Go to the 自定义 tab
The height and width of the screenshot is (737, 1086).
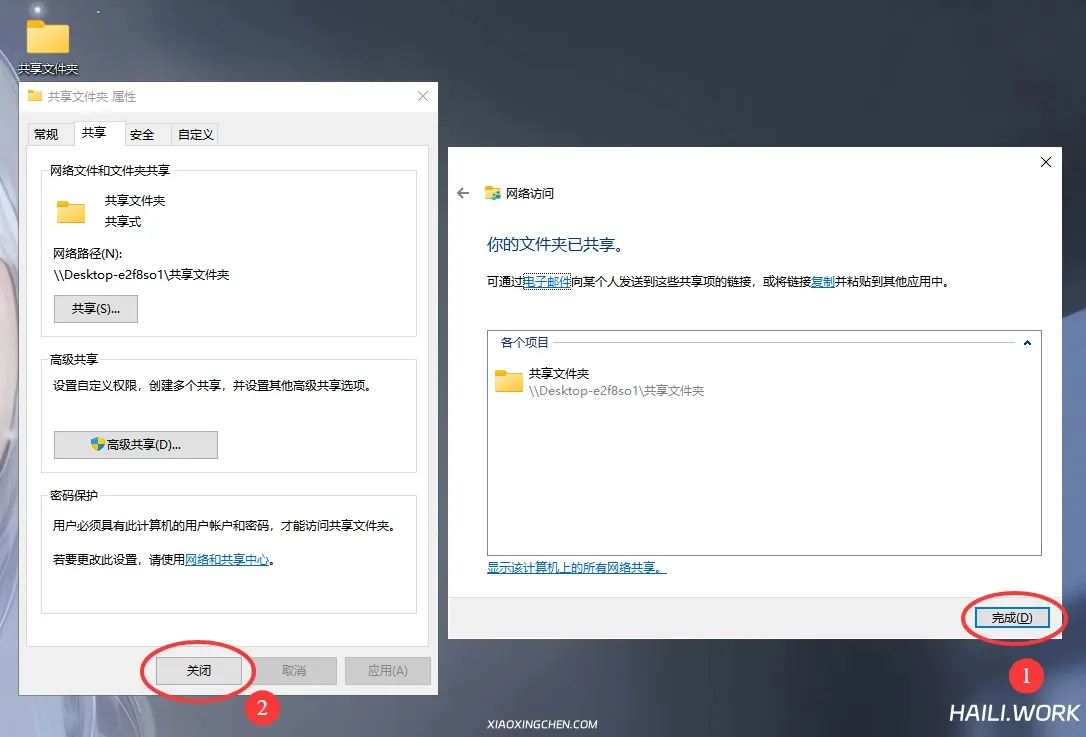[195, 134]
